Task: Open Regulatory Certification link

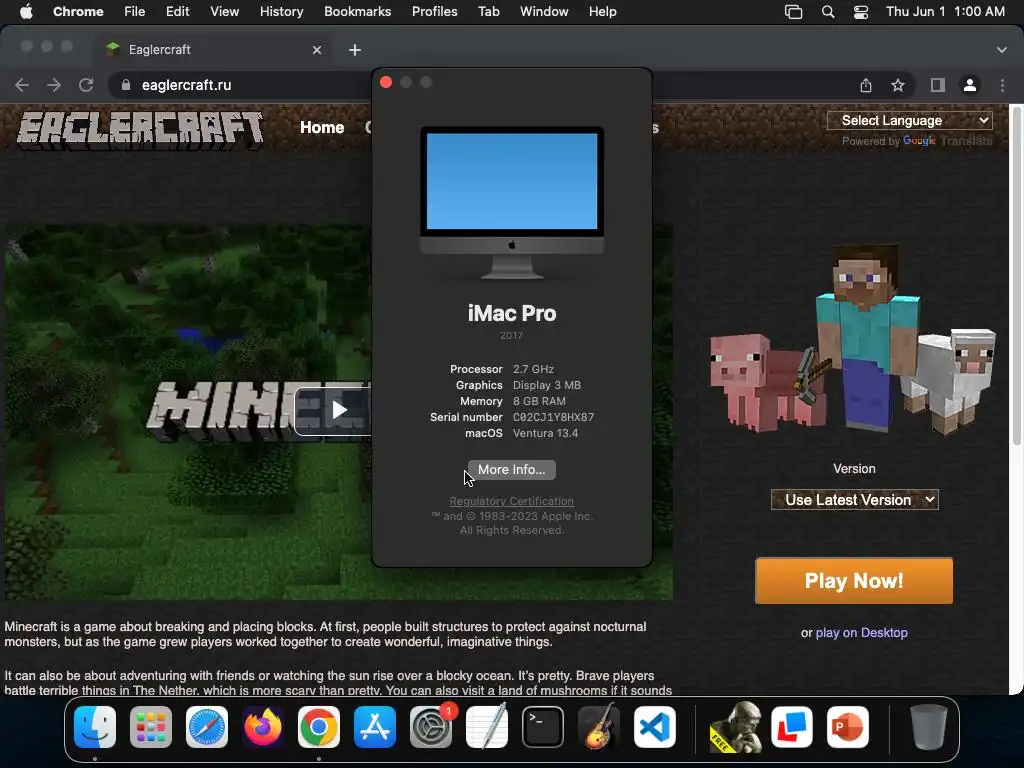Action: tap(511, 501)
